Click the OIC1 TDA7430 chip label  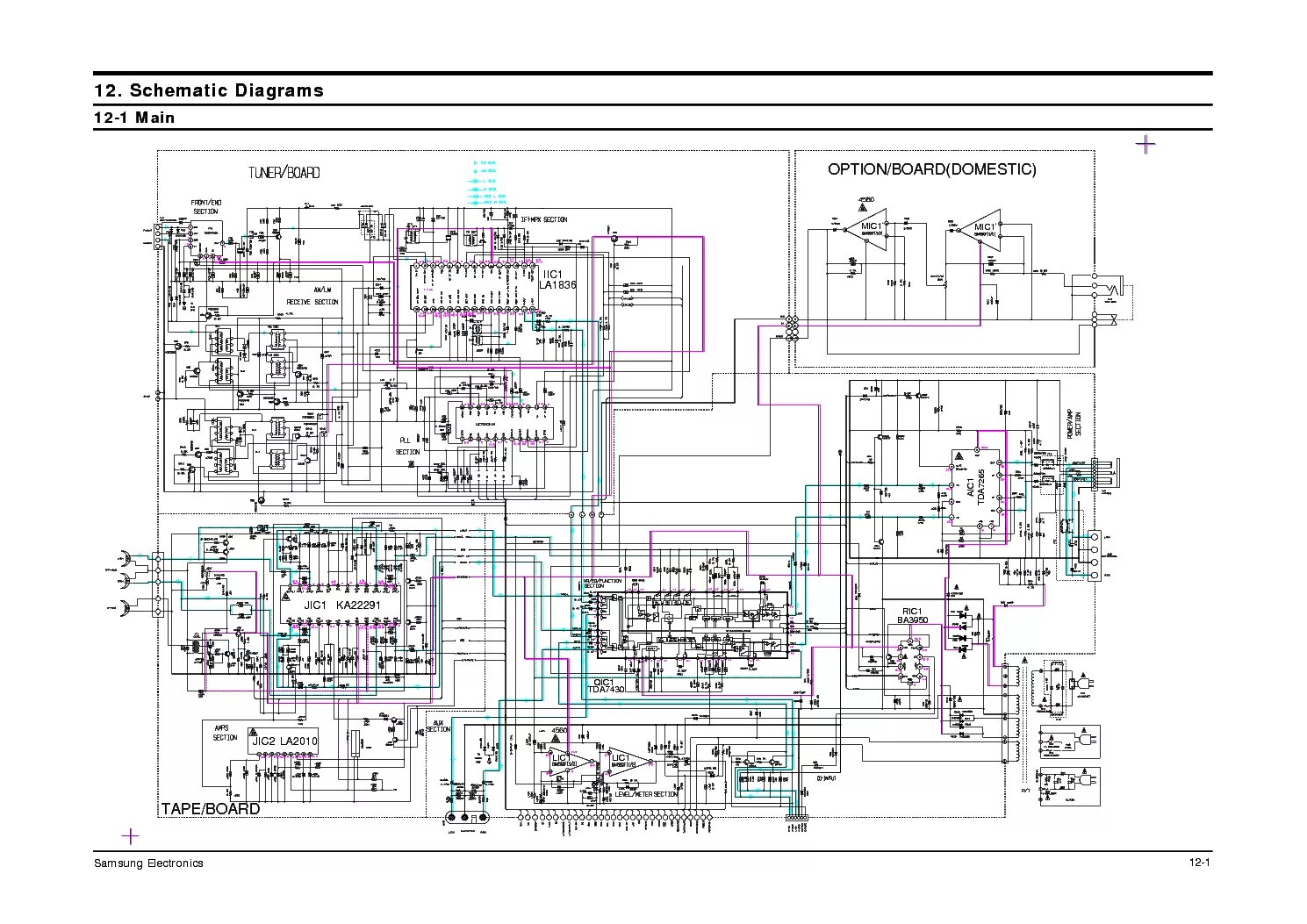(607, 685)
